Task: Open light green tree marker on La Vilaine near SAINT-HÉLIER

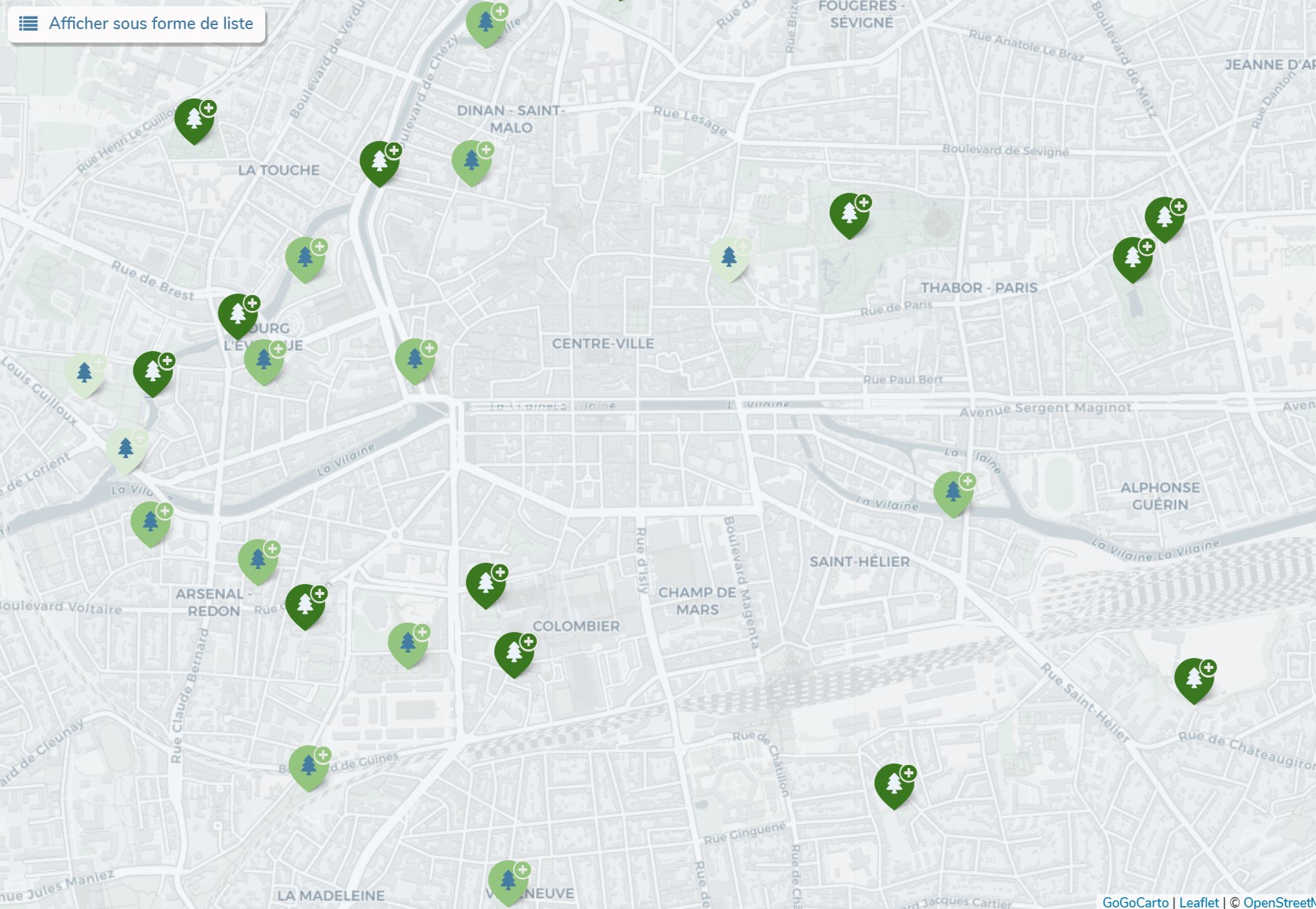Action: [x=954, y=494]
